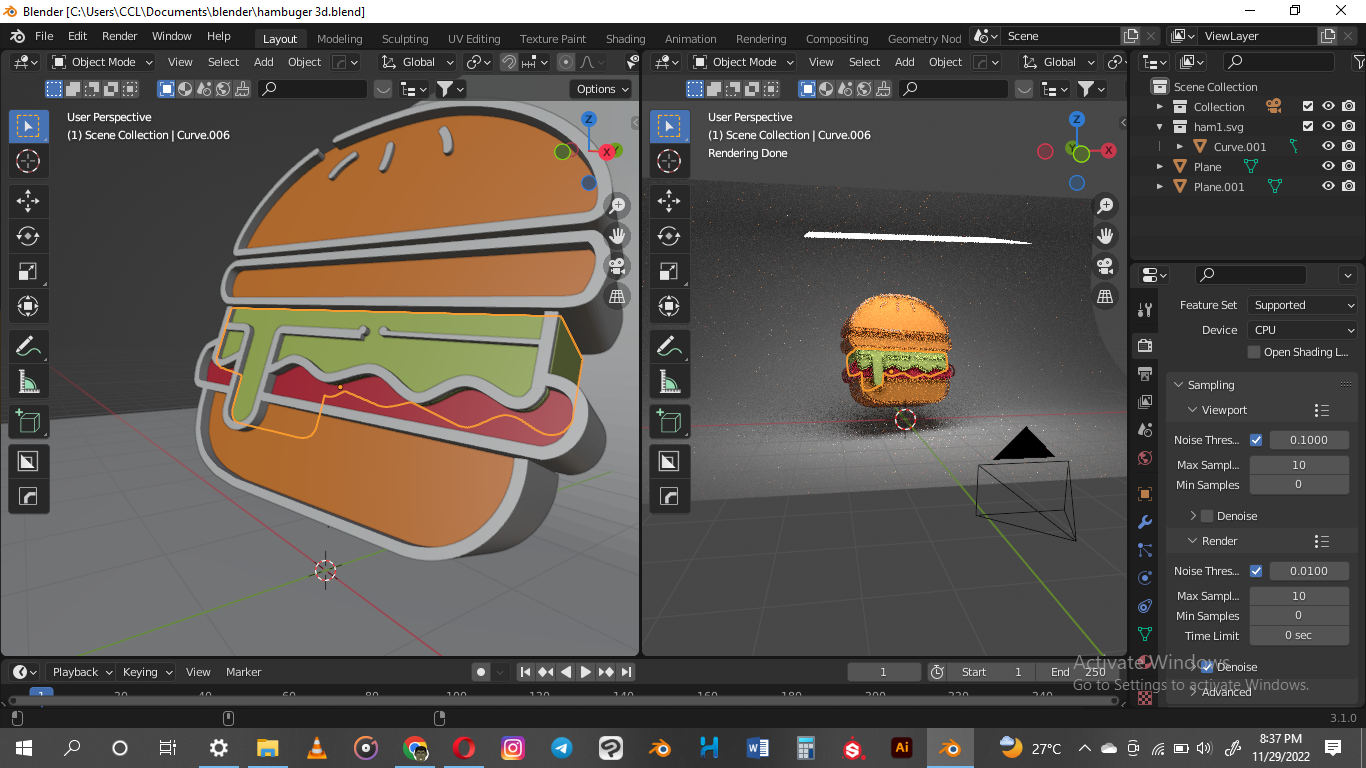
Task: Click the pan hand gizmo in the right viewport
Action: pyautogui.click(x=1105, y=236)
